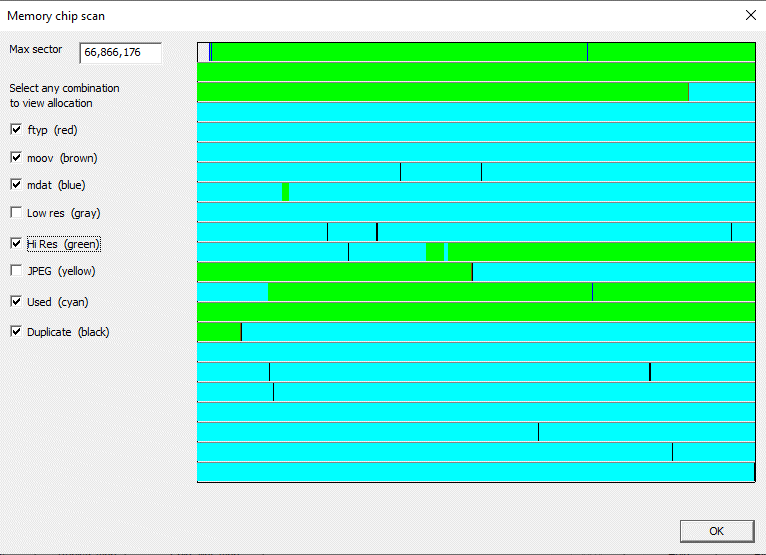Close the Memory chip scan dialog
The height and width of the screenshot is (555, 766).
(751, 15)
